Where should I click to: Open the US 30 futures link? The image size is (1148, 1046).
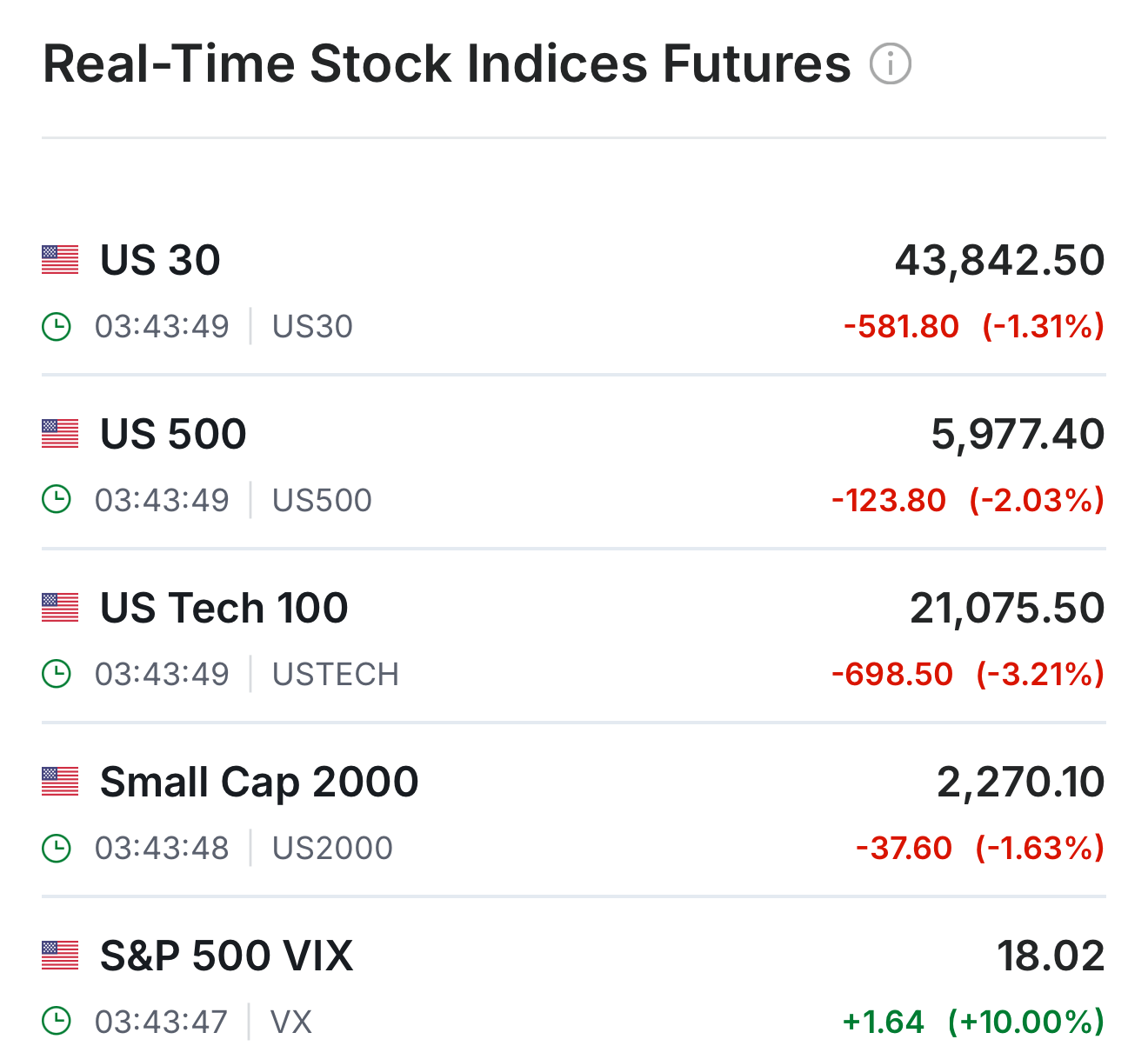tap(160, 260)
